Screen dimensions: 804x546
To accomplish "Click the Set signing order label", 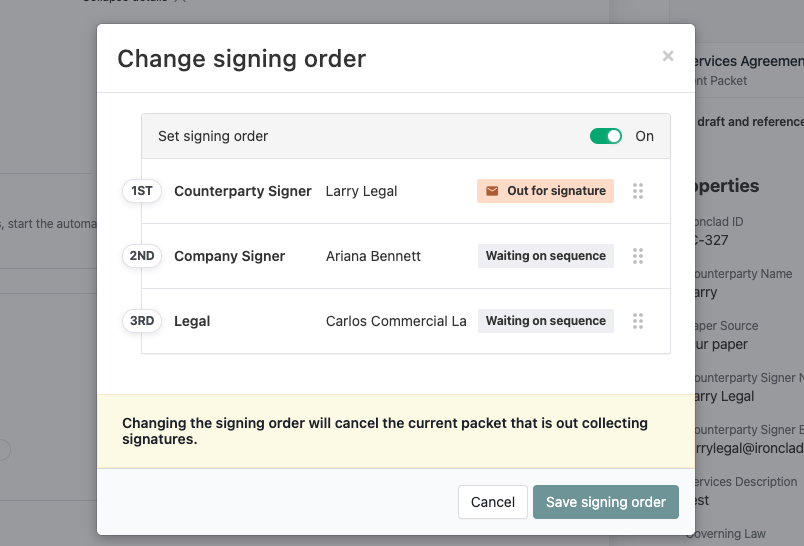I will point(213,136).
